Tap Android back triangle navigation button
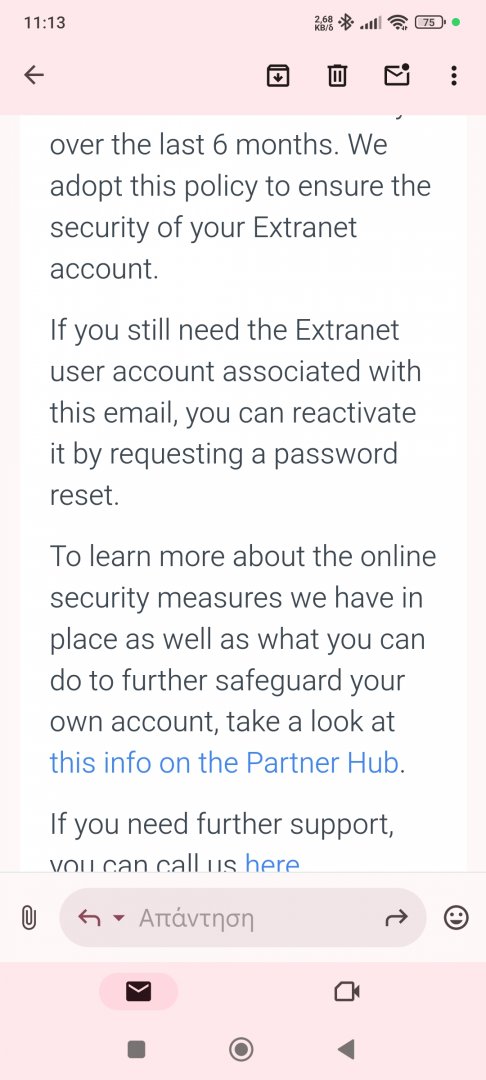This screenshot has height=1080, width=486. 346,1049
